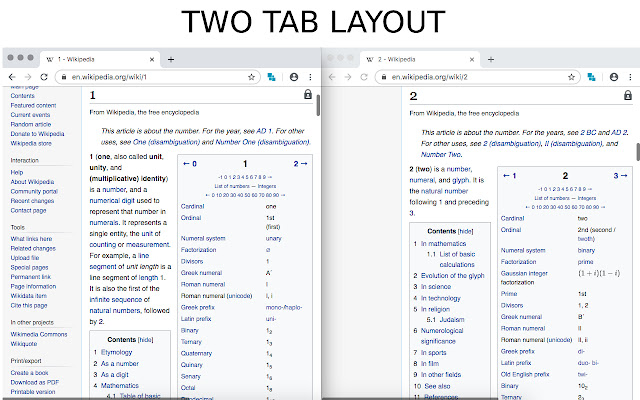Click padlock protection icon on article 1
Image resolution: width=640 pixels, height=400 pixels.
tap(308, 95)
